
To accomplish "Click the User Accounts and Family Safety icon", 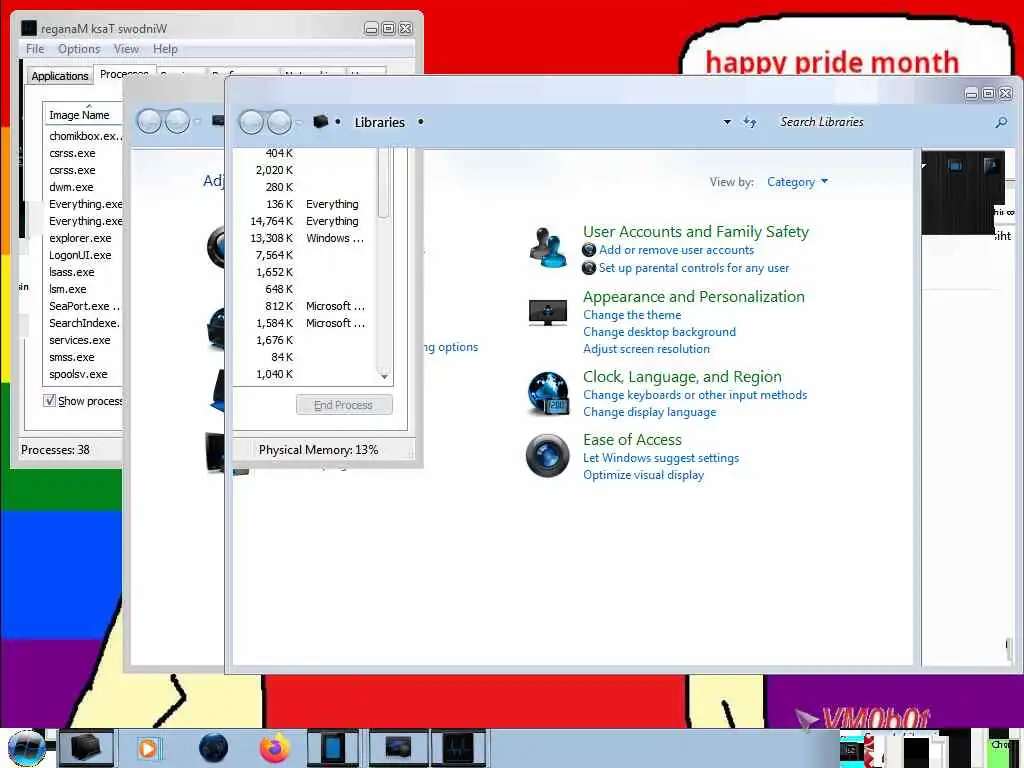I will 547,248.
